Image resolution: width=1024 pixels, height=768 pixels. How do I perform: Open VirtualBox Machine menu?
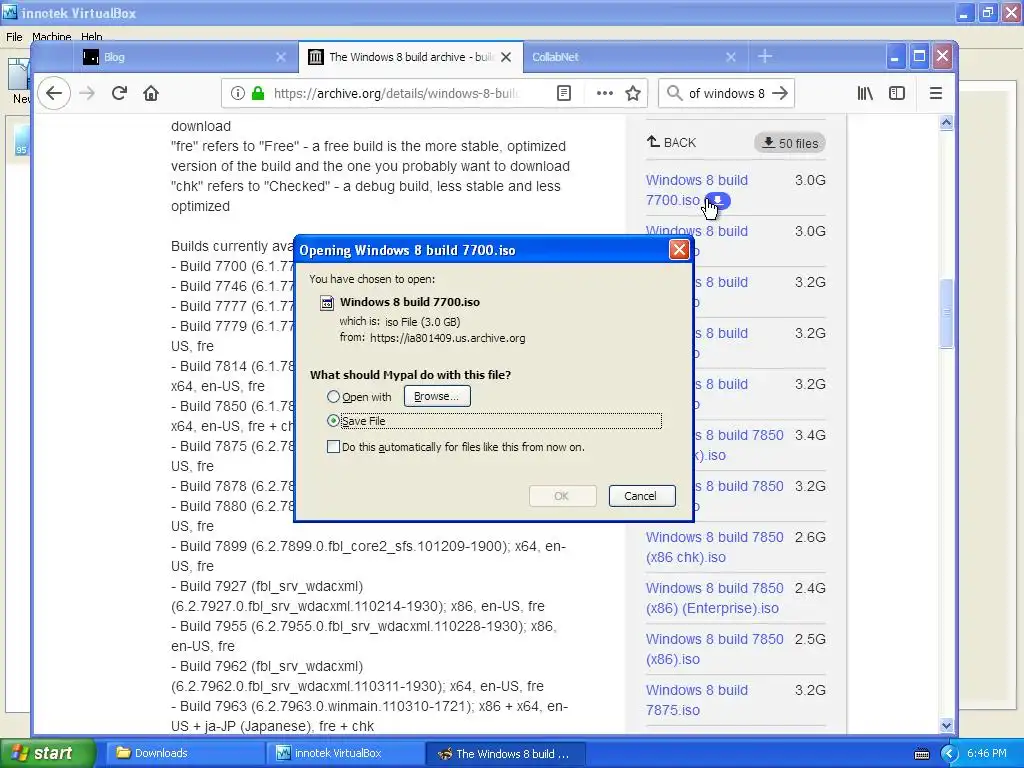(x=52, y=37)
